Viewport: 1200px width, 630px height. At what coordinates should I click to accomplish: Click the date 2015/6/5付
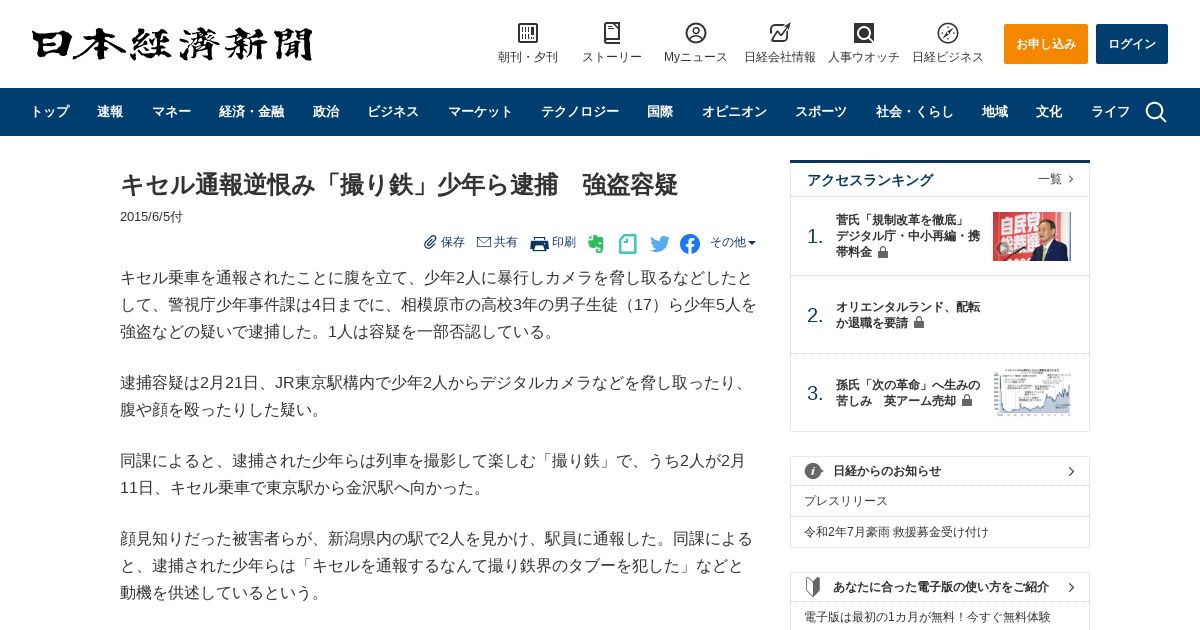[x=151, y=217]
